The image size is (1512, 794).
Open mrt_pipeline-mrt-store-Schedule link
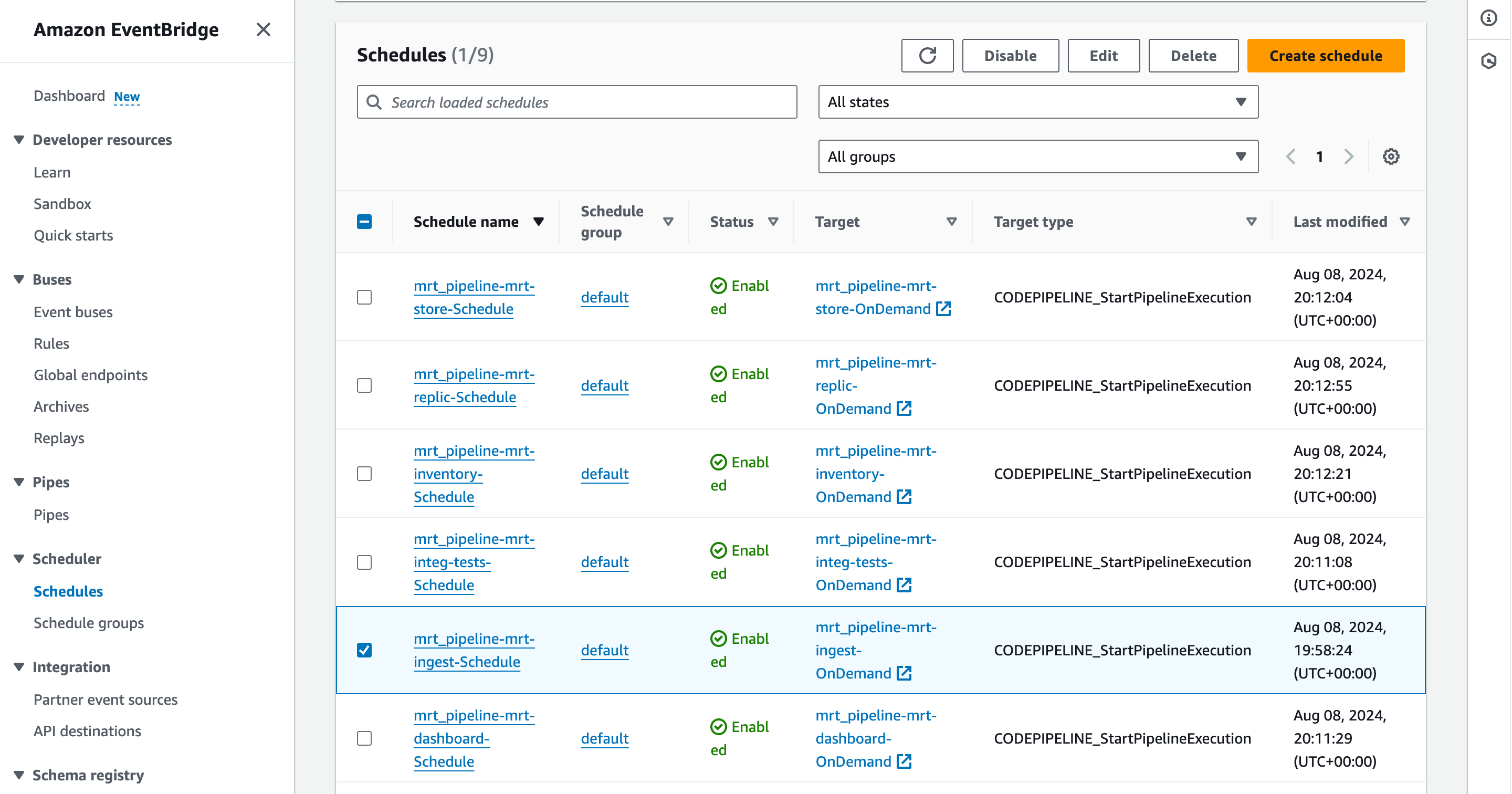(474, 297)
